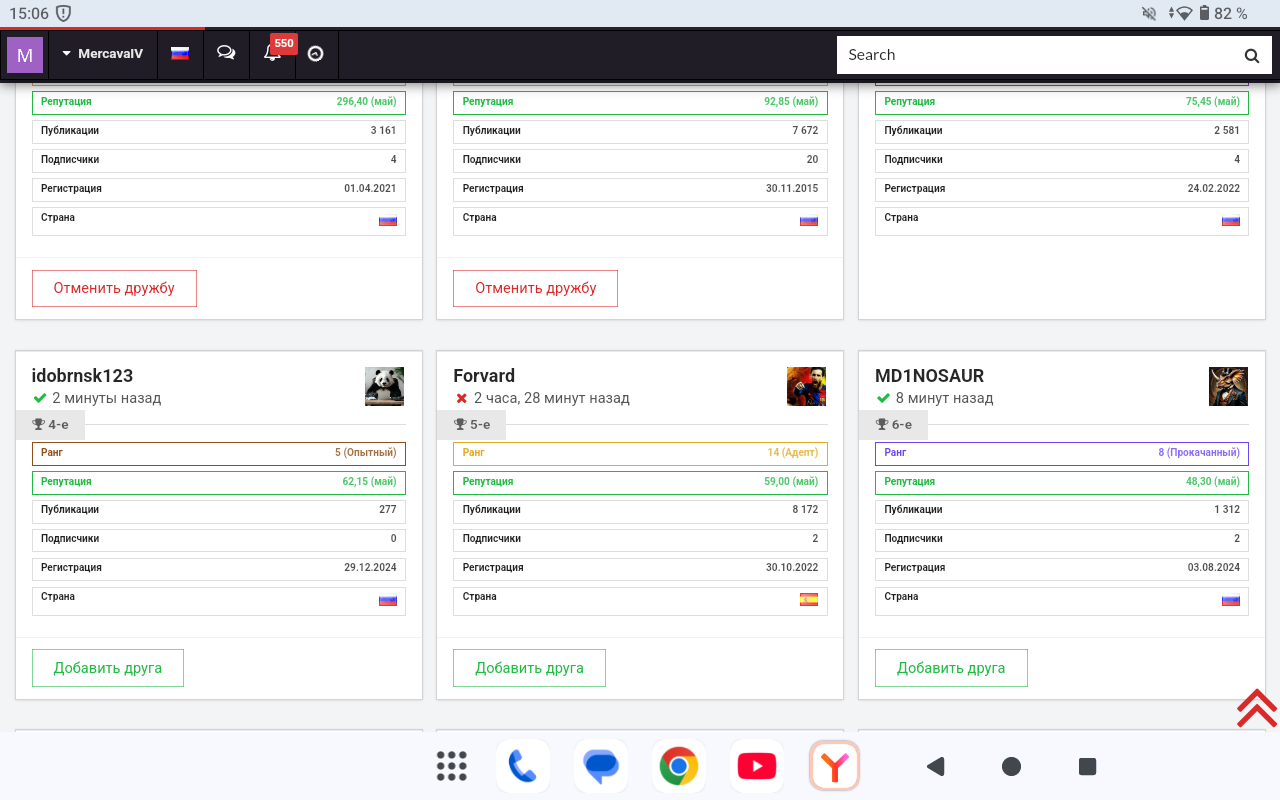
Task: Open the notifications bell with 550 badge
Action: (x=273, y=54)
